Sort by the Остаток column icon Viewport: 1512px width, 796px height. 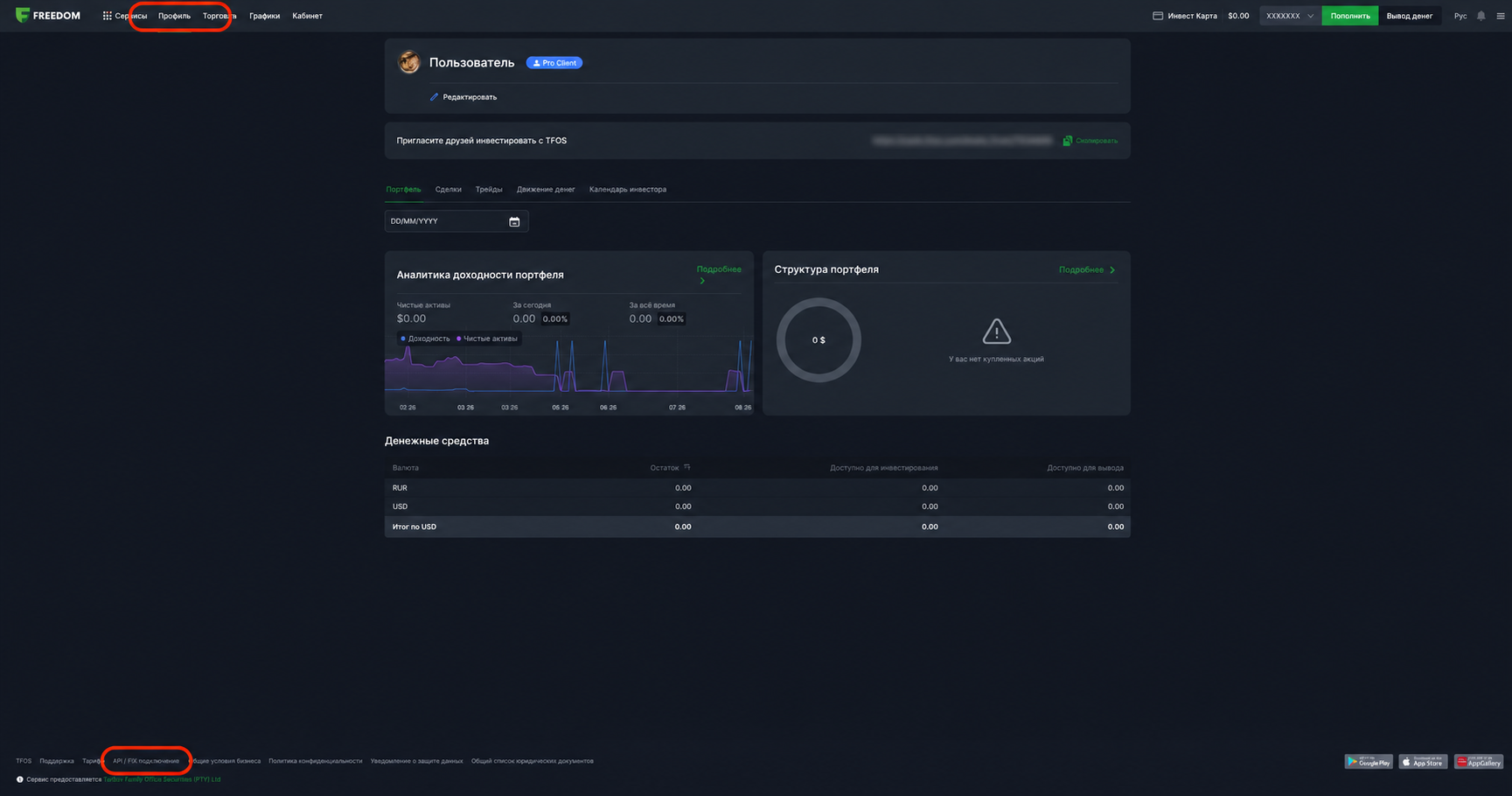(x=686, y=467)
